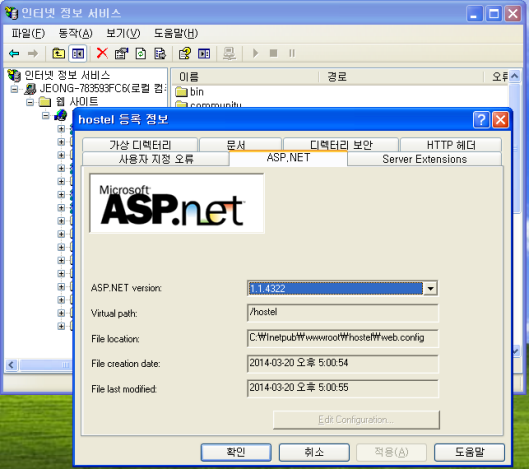Click the Back arrow in the toolbar

(14, 53)
